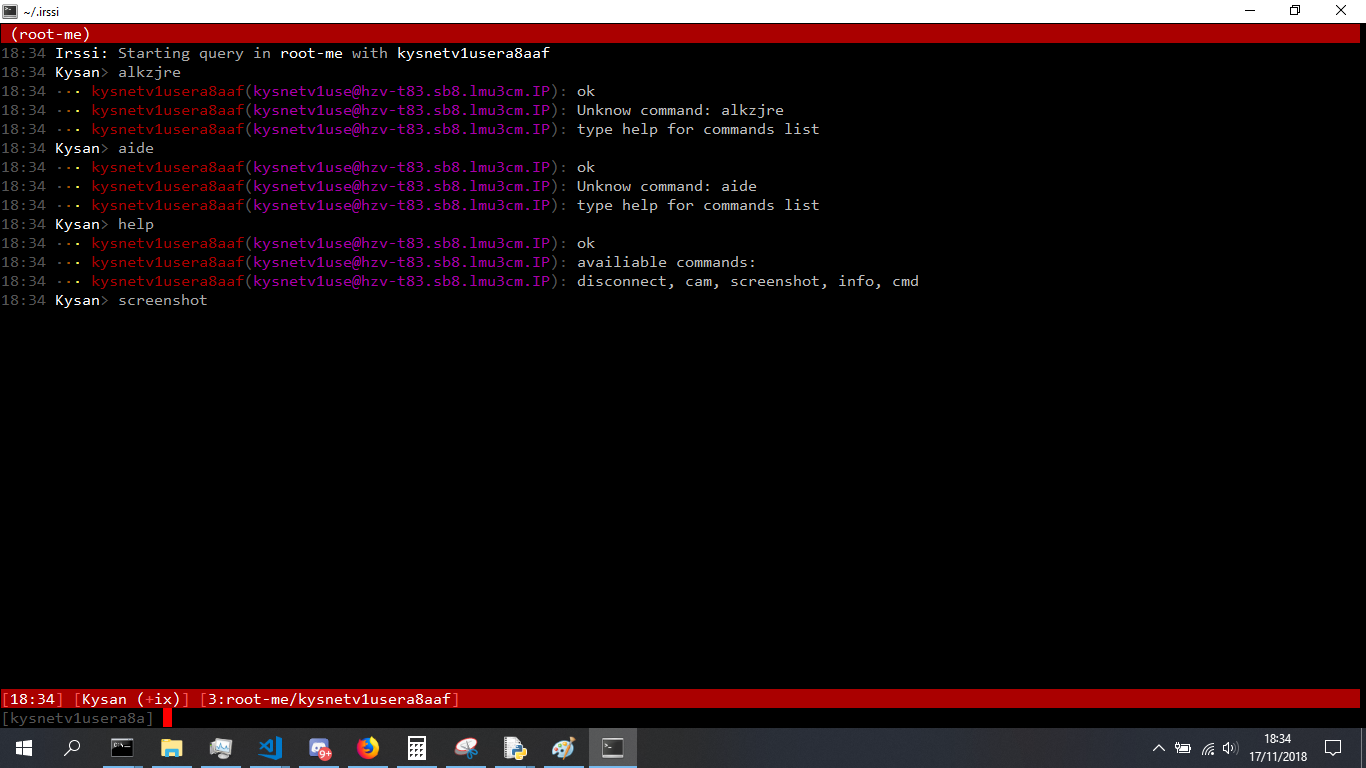
Task: Open the Command Prompt taskbar icon
Action: point(122,747)
